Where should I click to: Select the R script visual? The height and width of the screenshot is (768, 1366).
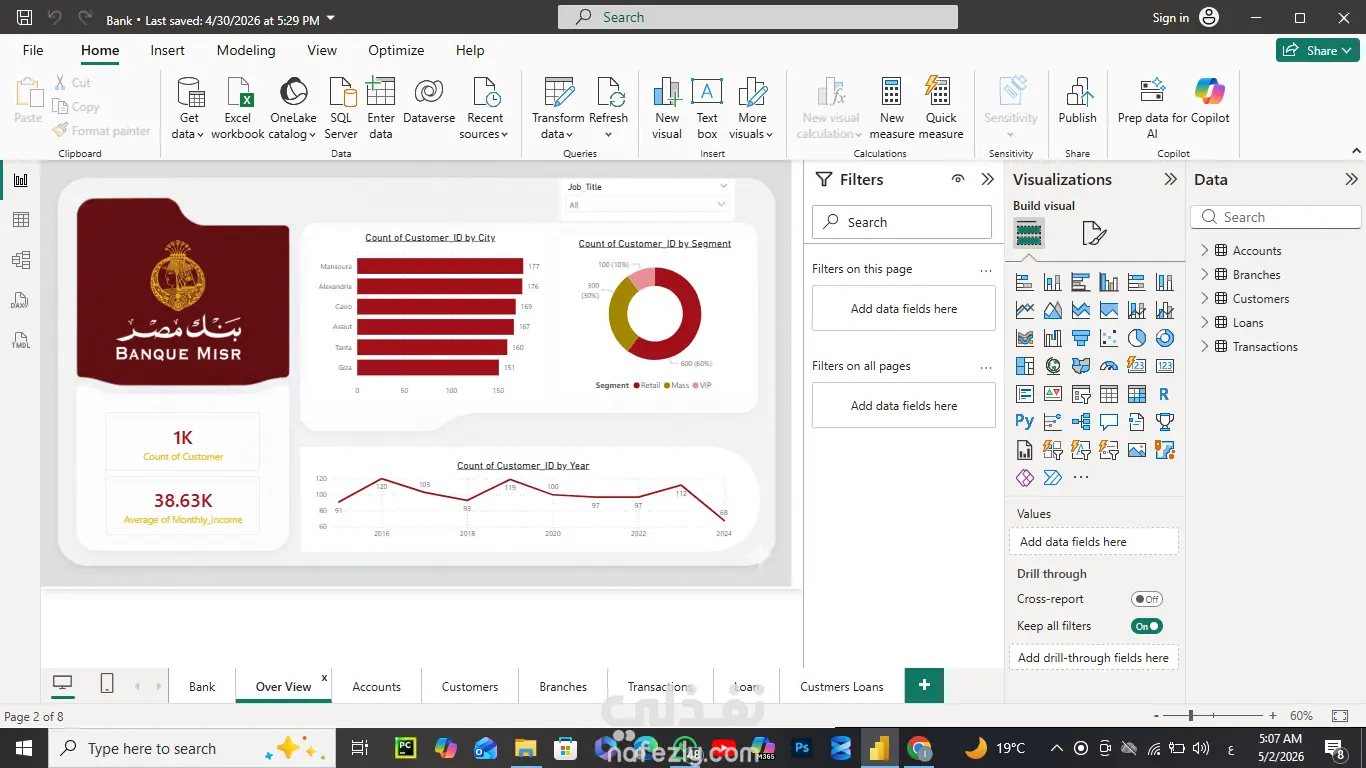[1164, 394]
